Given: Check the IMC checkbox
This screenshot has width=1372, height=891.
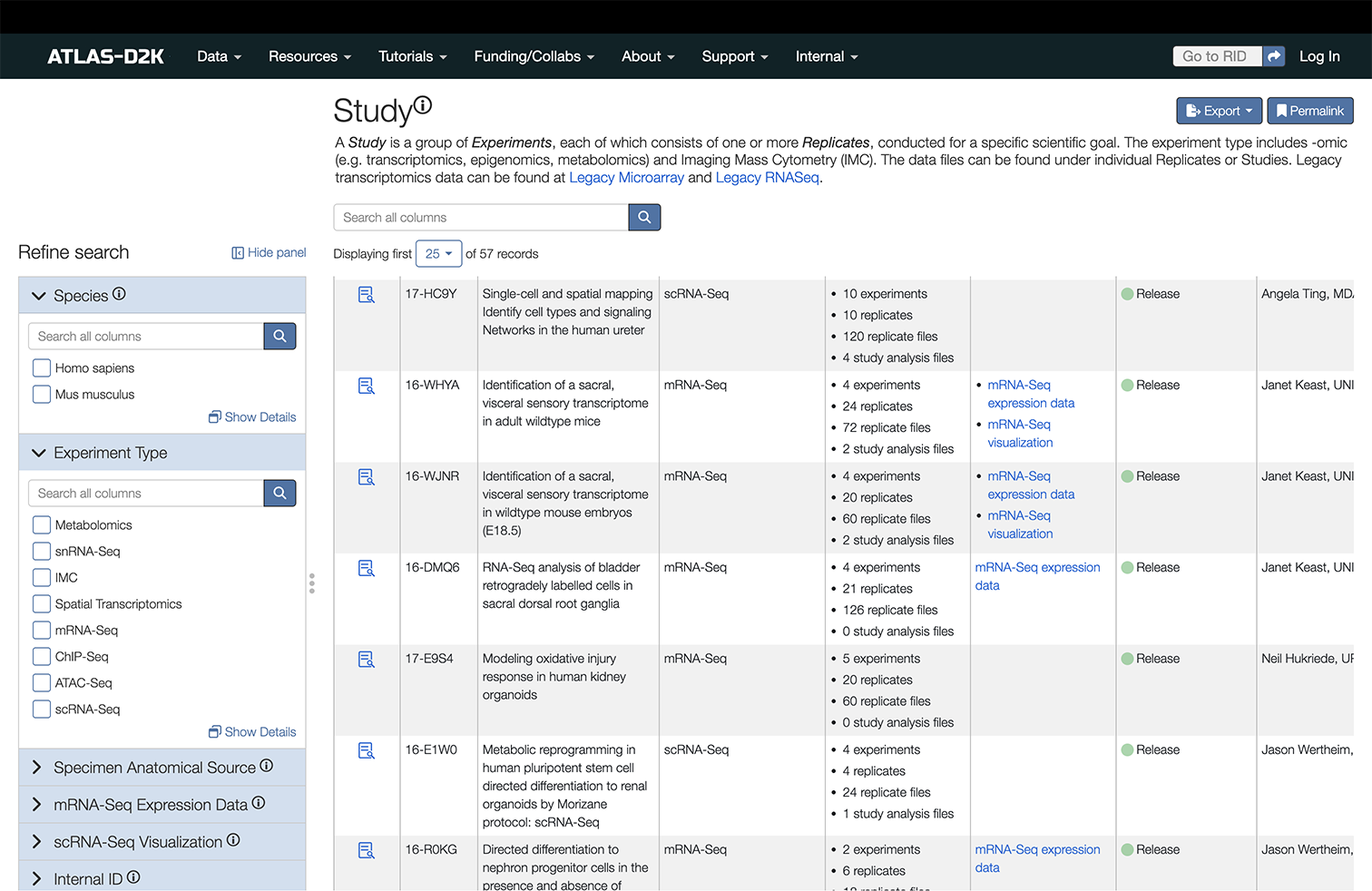Looking at the screenshot, I should (x=42, y=578).
